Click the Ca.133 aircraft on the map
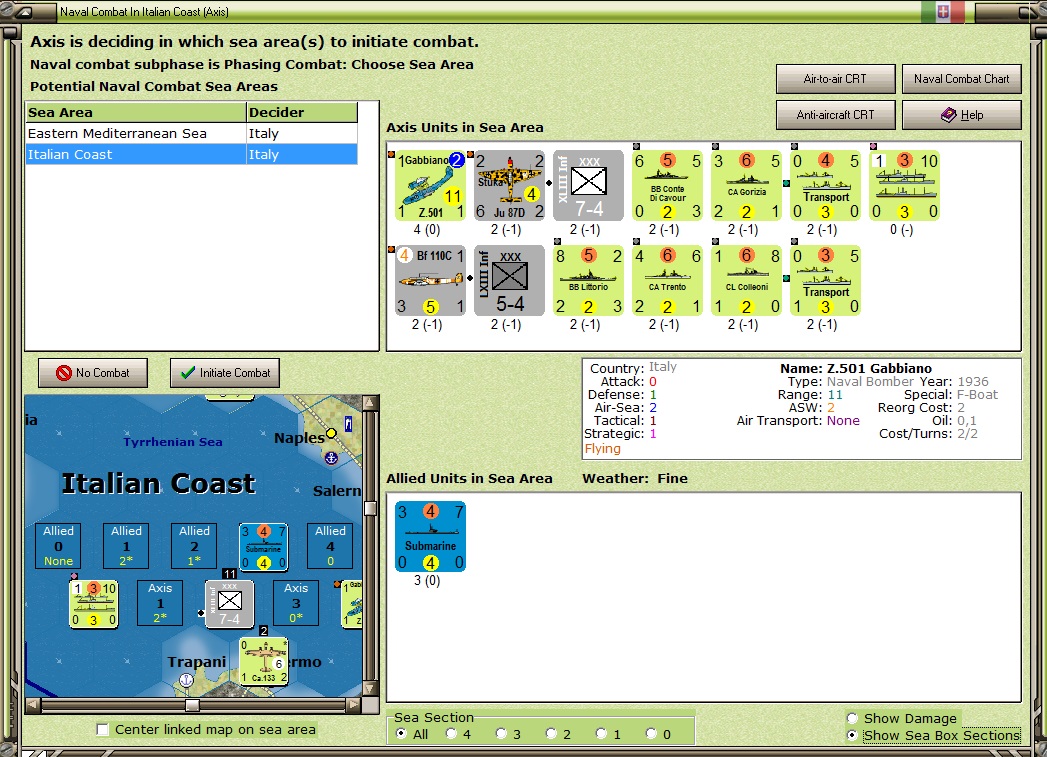1047x757 pixels. 264,661
